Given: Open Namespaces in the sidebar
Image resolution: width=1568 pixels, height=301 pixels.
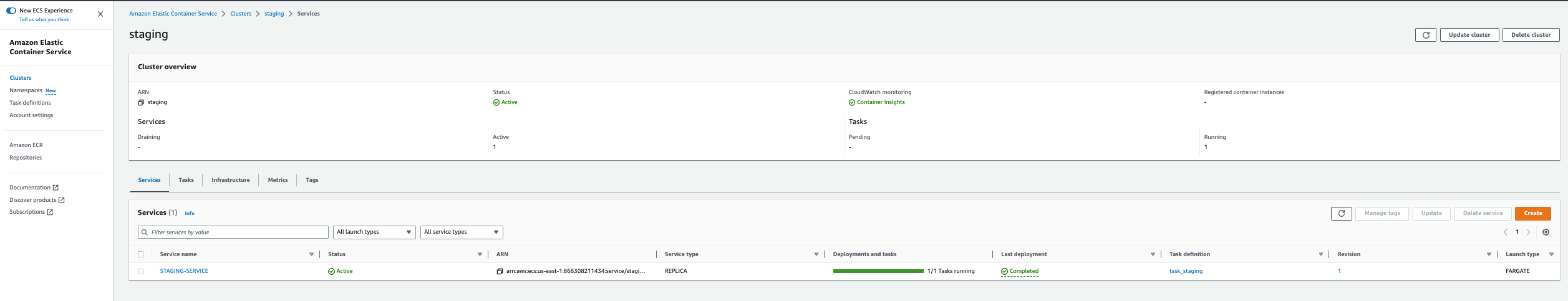Looking at the screenshot, I should click(26, 90).
